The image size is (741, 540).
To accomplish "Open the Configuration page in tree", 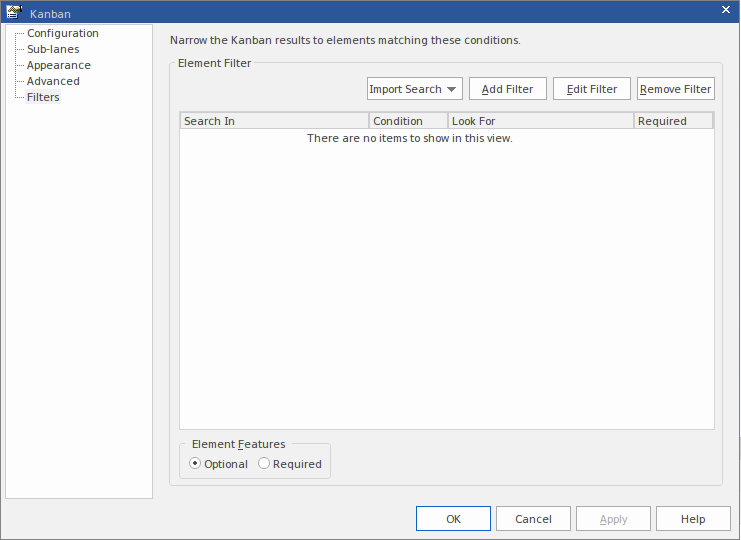I will [62, 33].
